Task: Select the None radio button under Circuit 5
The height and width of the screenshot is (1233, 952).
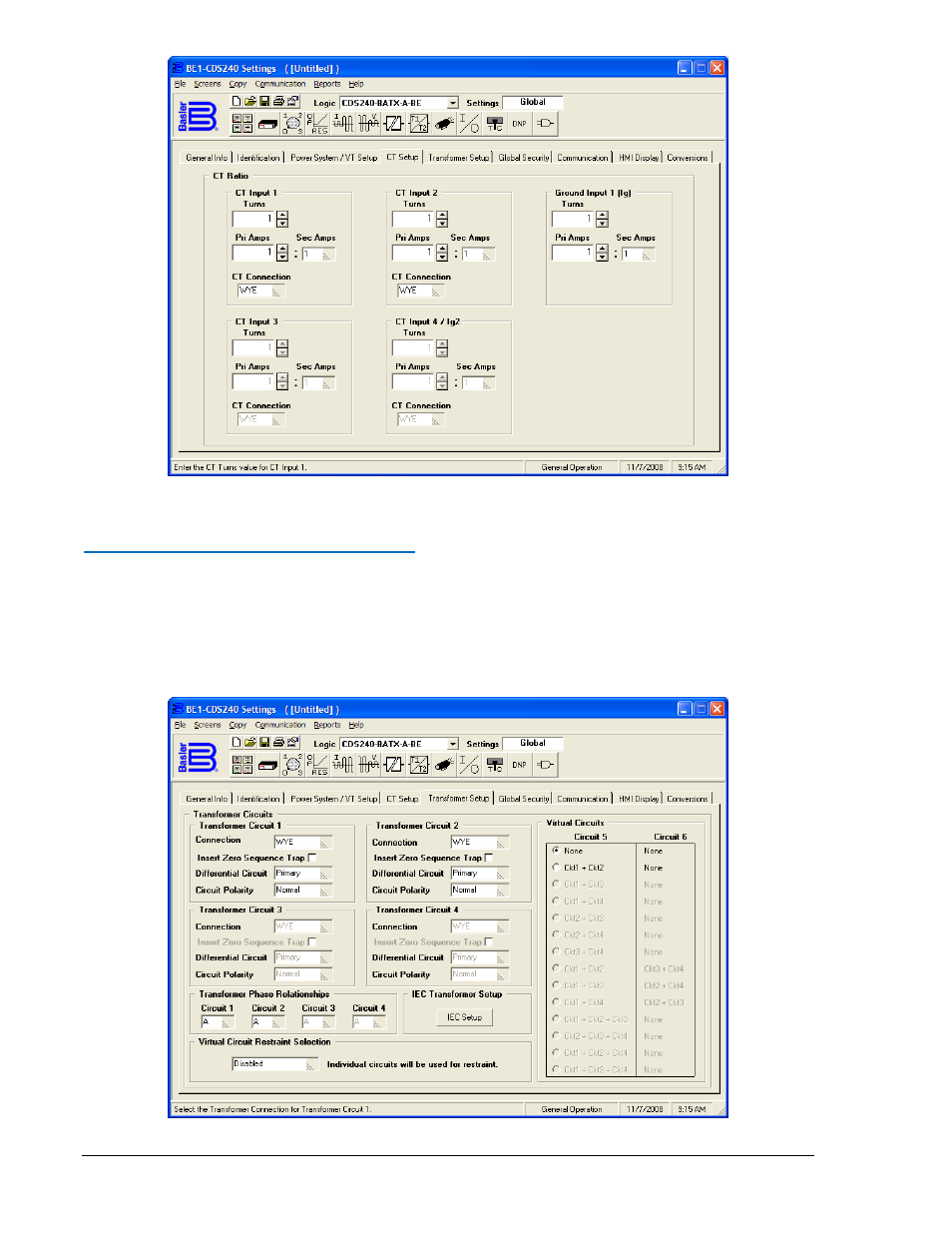Action: coord(556,851)
